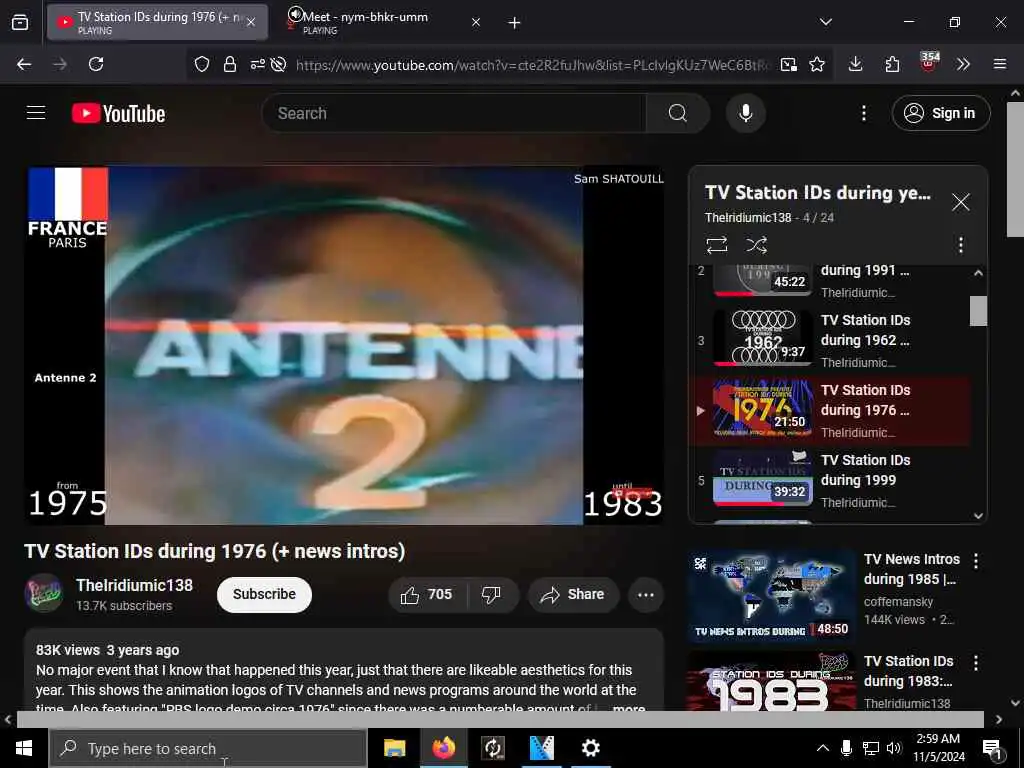Dislike this video
The height and width of the screenshot is (768, 1024).
[491, 594]
